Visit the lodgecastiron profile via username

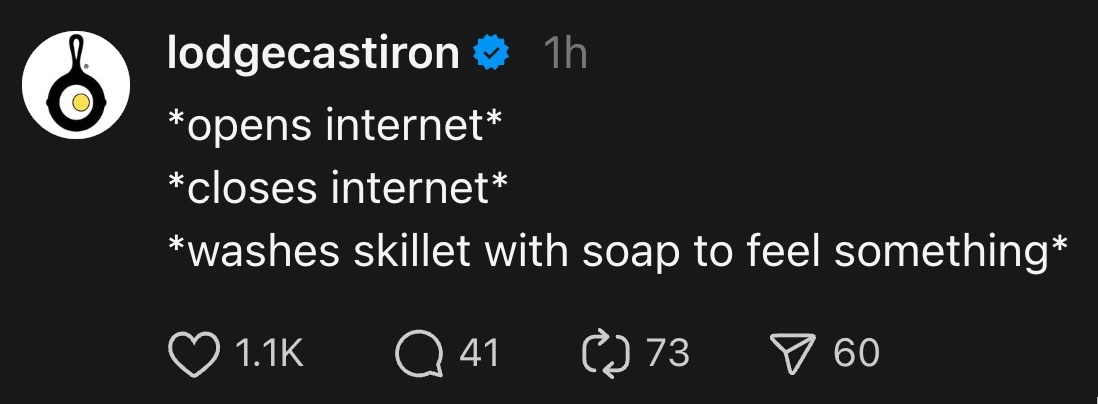(x=312, y=55)
